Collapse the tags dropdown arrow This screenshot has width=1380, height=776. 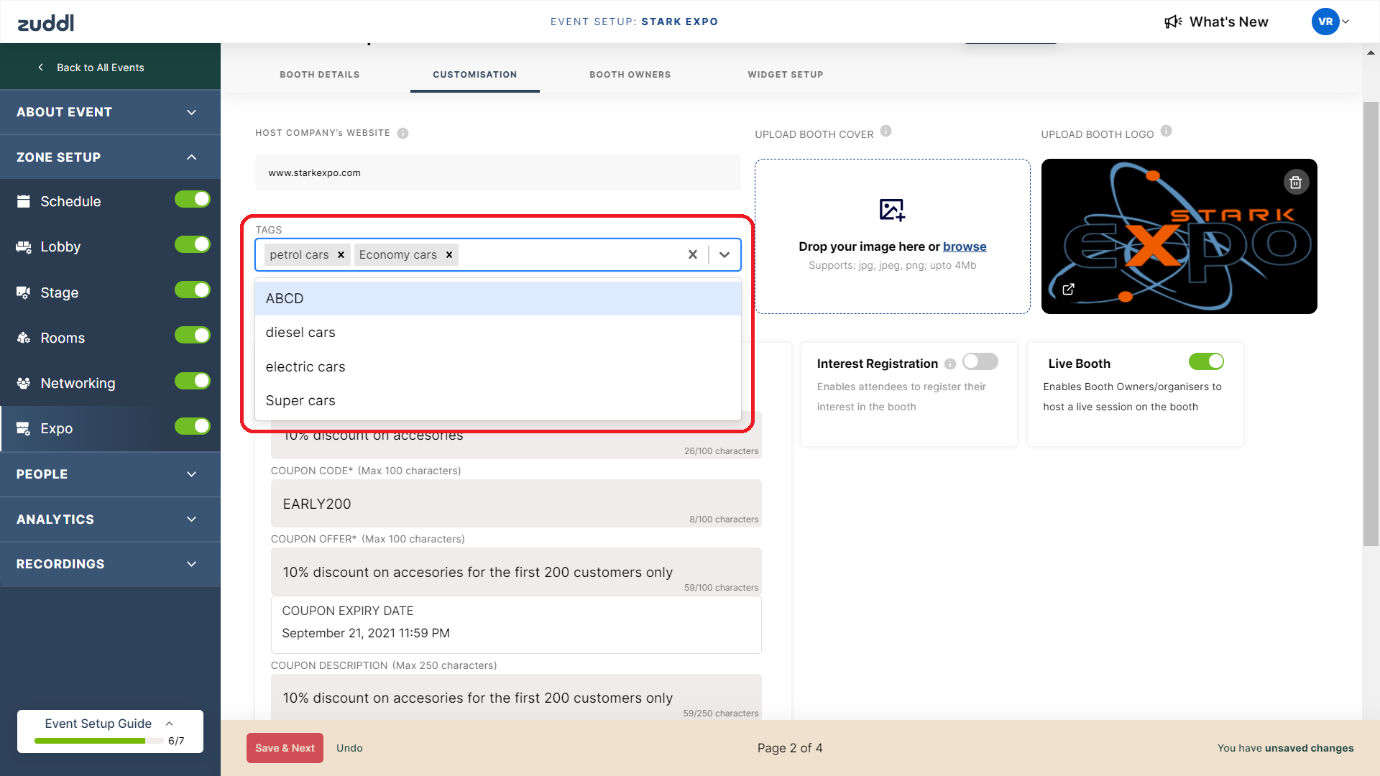coord(725,255)
